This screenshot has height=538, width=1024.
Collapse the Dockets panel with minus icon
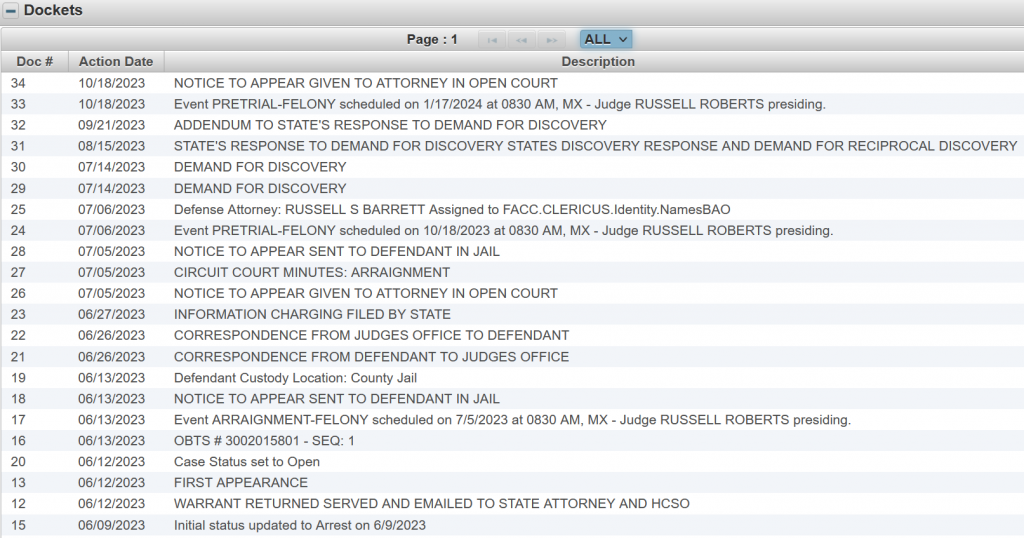pyautogui.click(x=11, y=11)
